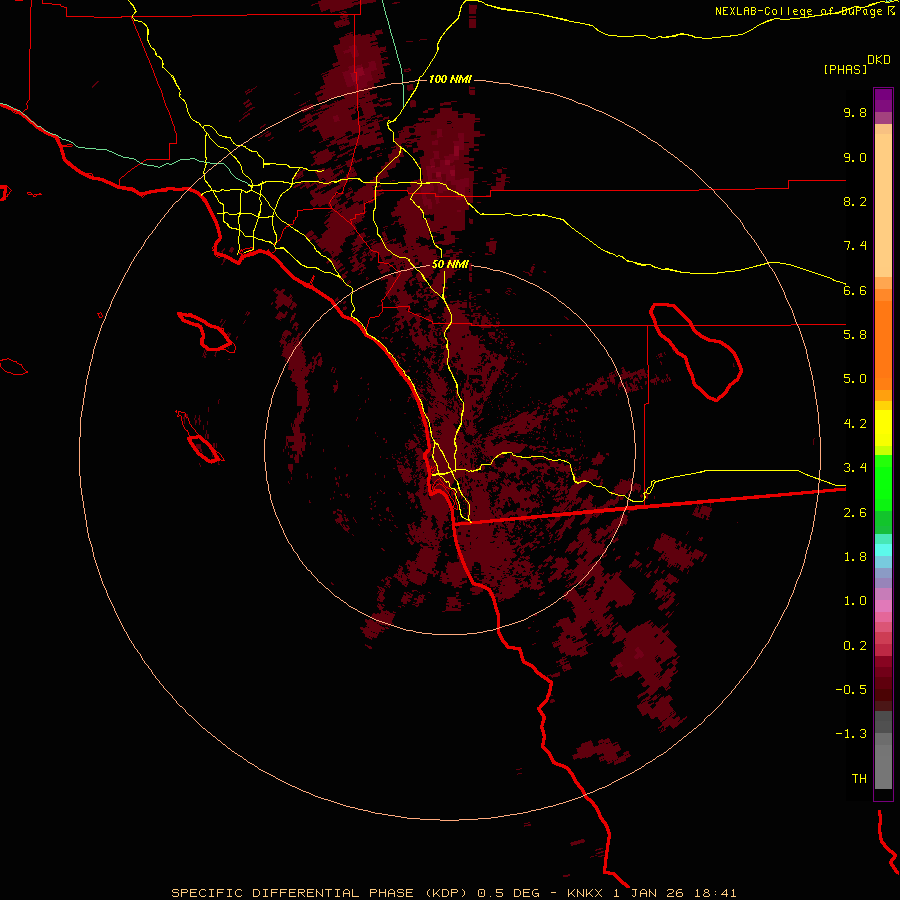Click the 5.0 legend value
This screenshot has width=900, height=900.
coord(855,379)
